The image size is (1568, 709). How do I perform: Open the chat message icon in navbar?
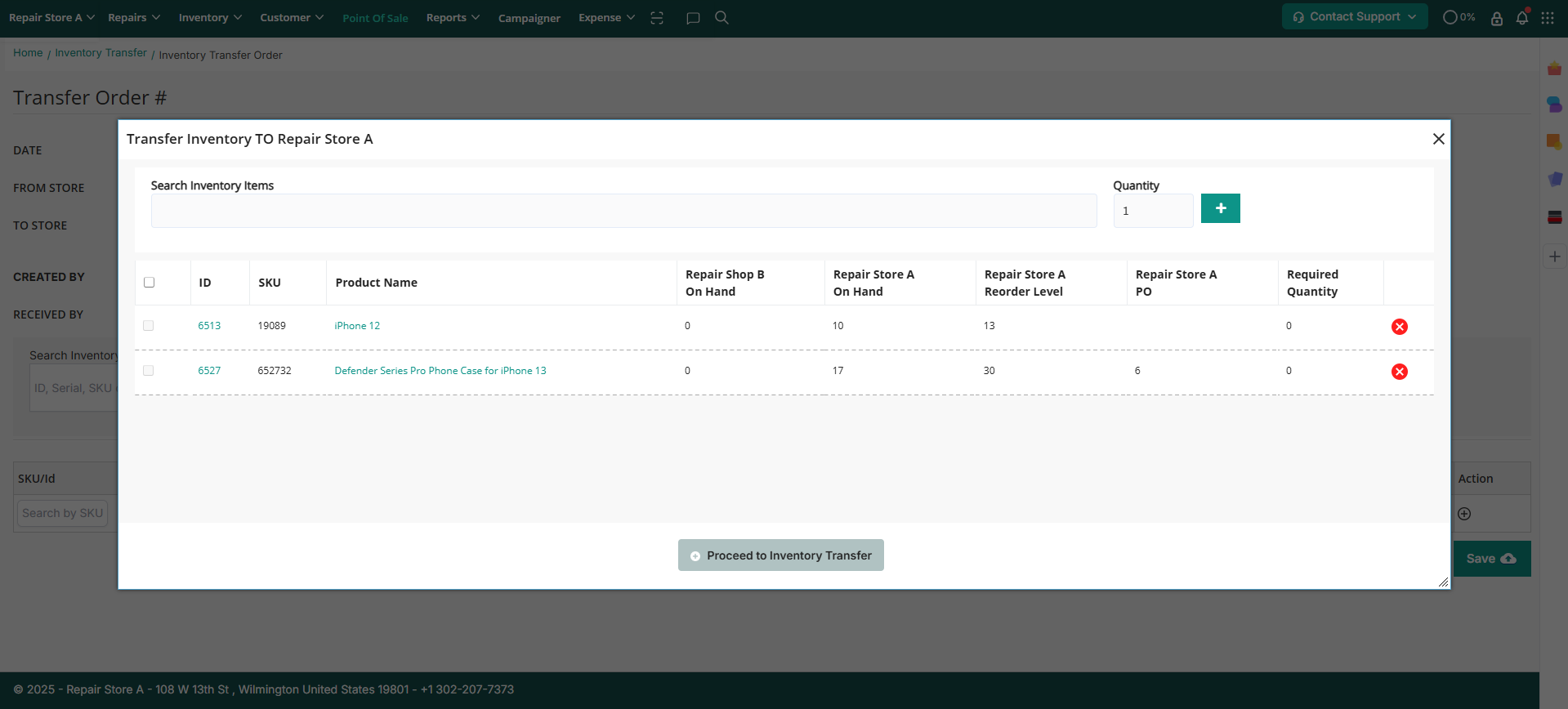point(693,18)
